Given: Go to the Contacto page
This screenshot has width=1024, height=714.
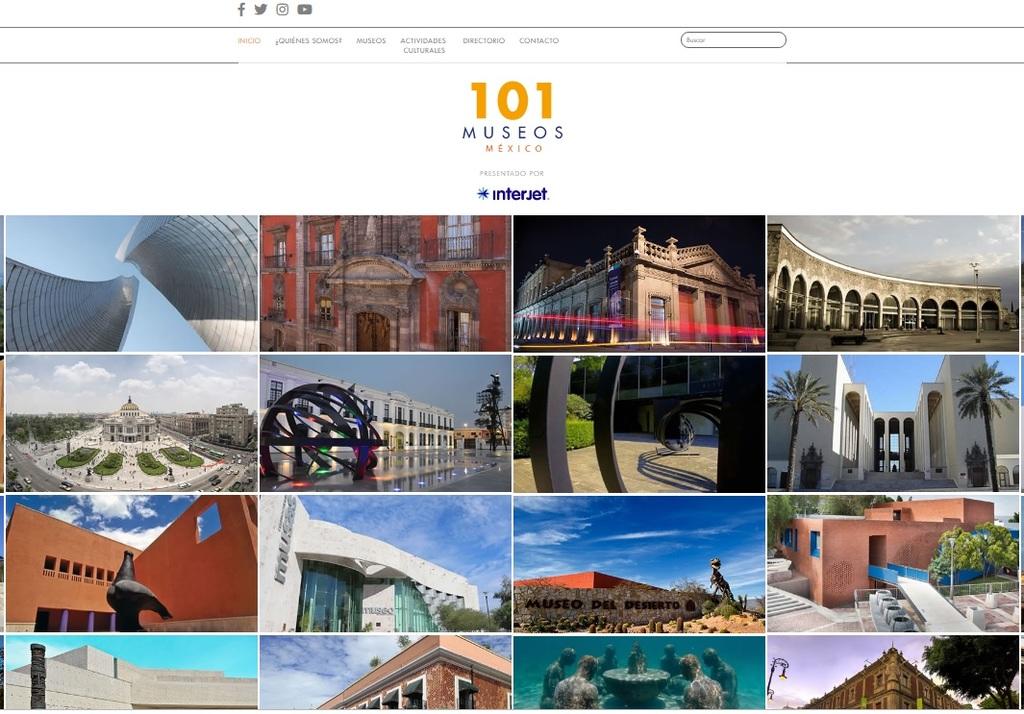Looking at the screenshot, I should (539, 41).
